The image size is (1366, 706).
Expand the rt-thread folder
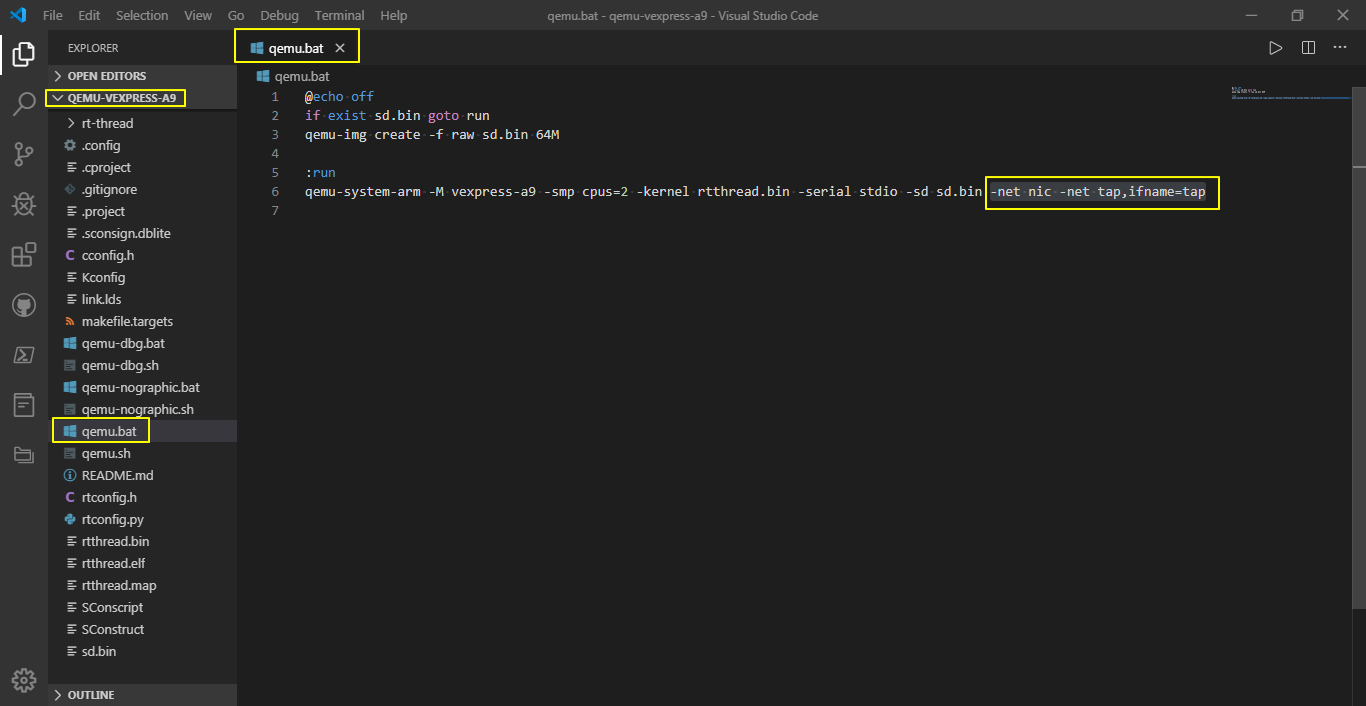coord(100,122)
